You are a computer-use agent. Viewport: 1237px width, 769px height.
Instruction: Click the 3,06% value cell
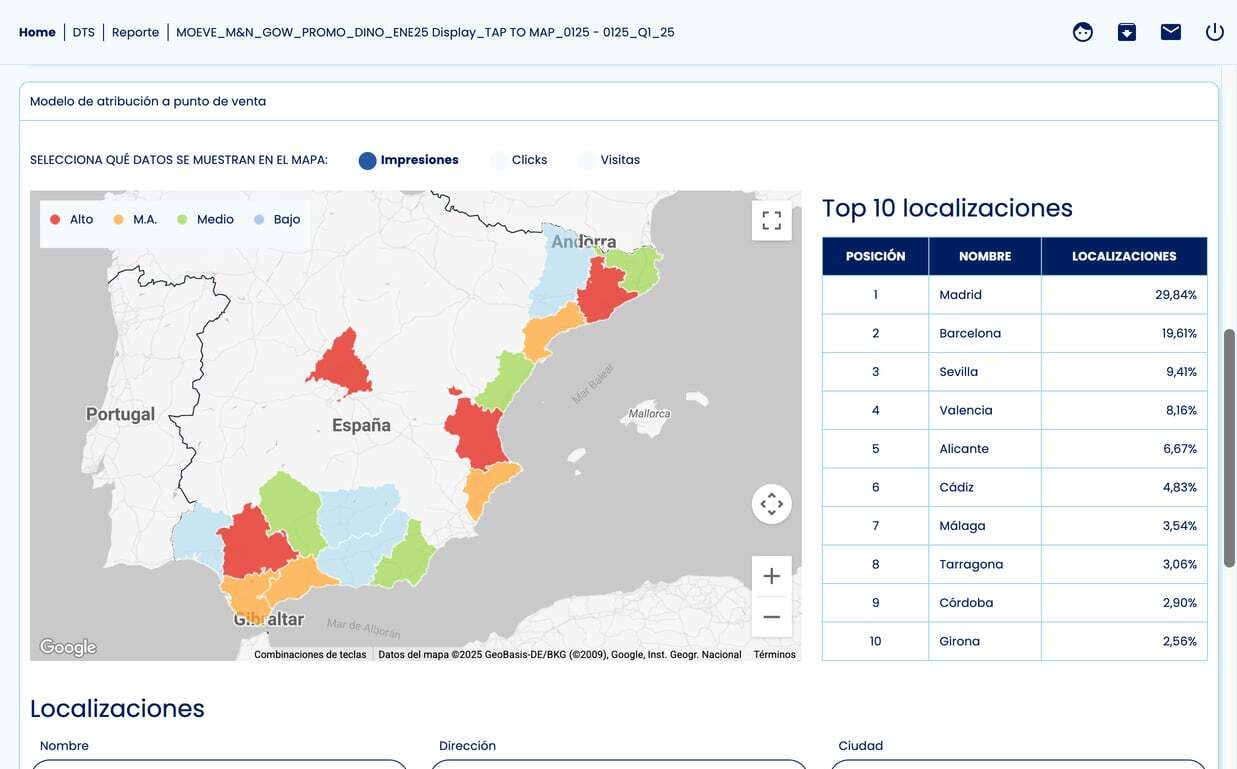click(x=1124, y=564)
